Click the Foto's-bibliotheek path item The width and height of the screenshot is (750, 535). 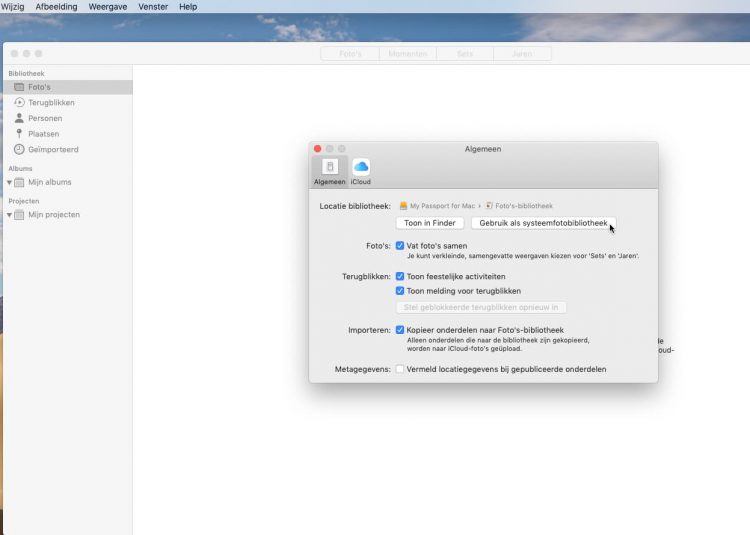point(518,206)
